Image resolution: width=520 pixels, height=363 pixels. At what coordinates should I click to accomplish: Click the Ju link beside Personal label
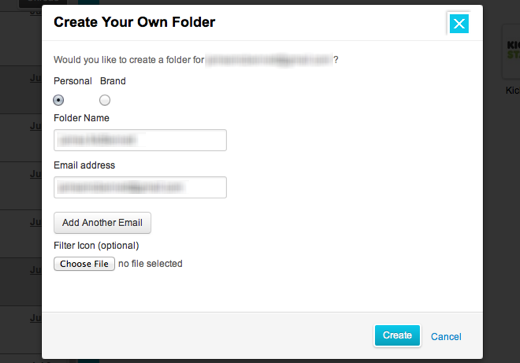[x=36, y=78]
